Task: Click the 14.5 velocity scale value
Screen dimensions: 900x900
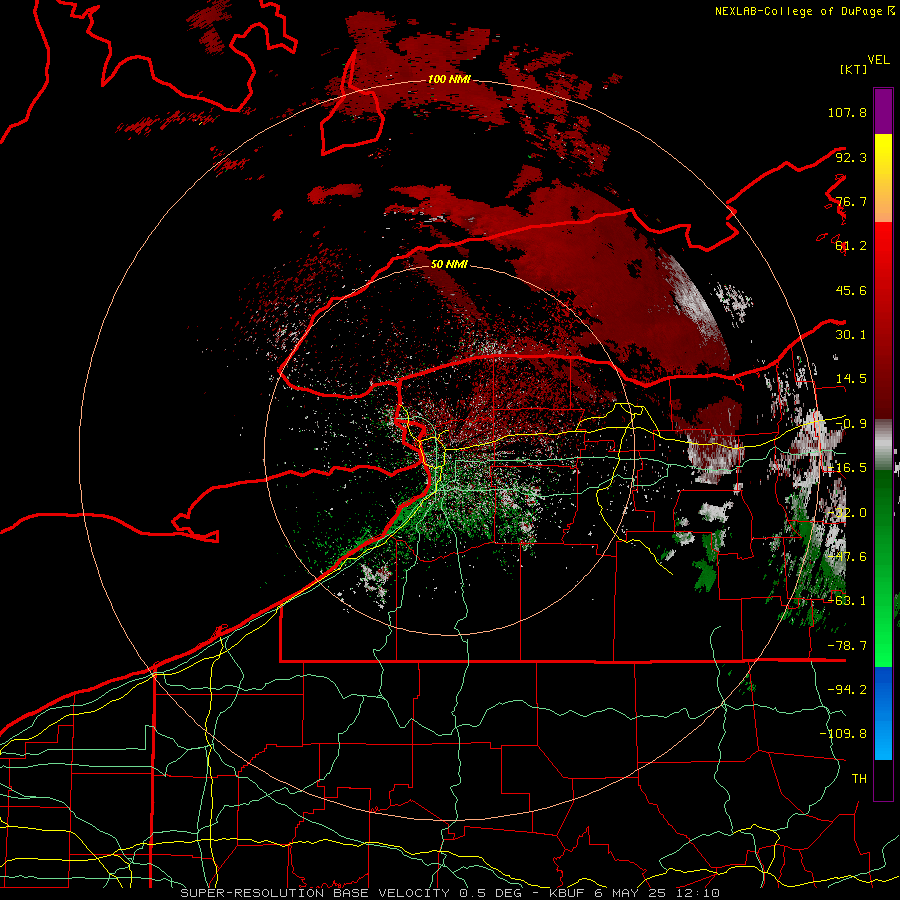Action: [x=851, y=379]
